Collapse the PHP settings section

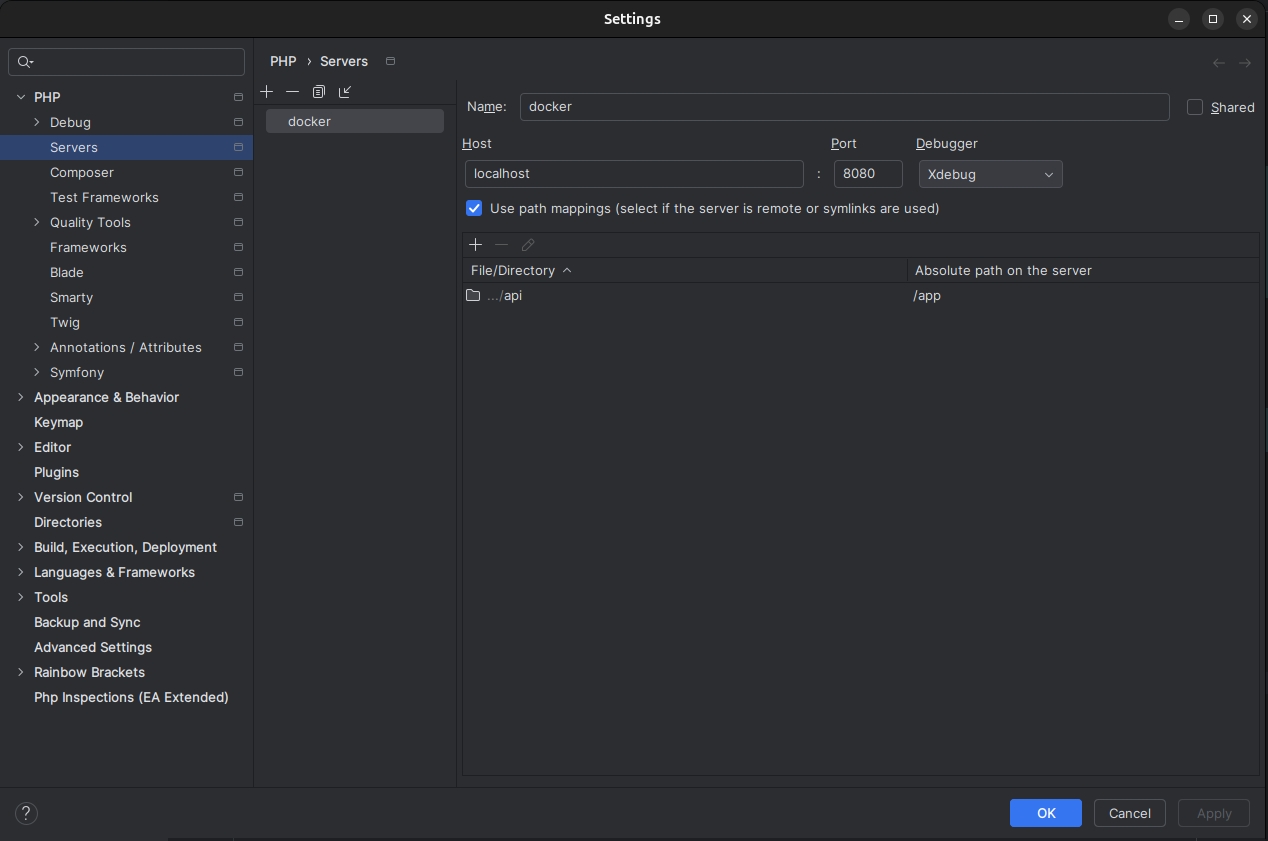click(x=21, y=97)
